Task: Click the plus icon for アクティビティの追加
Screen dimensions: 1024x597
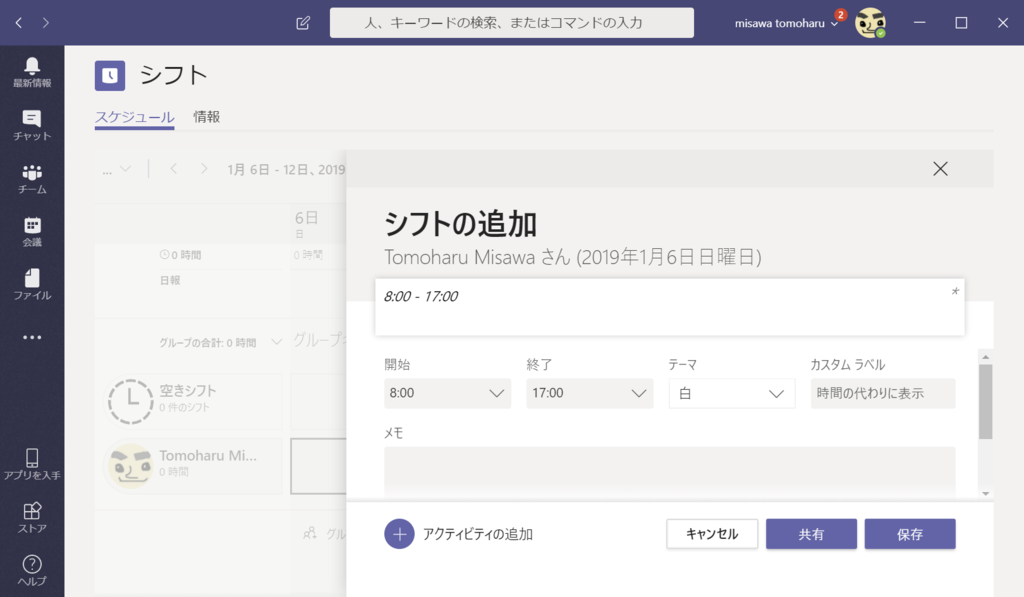Action: tap(399, 534)
